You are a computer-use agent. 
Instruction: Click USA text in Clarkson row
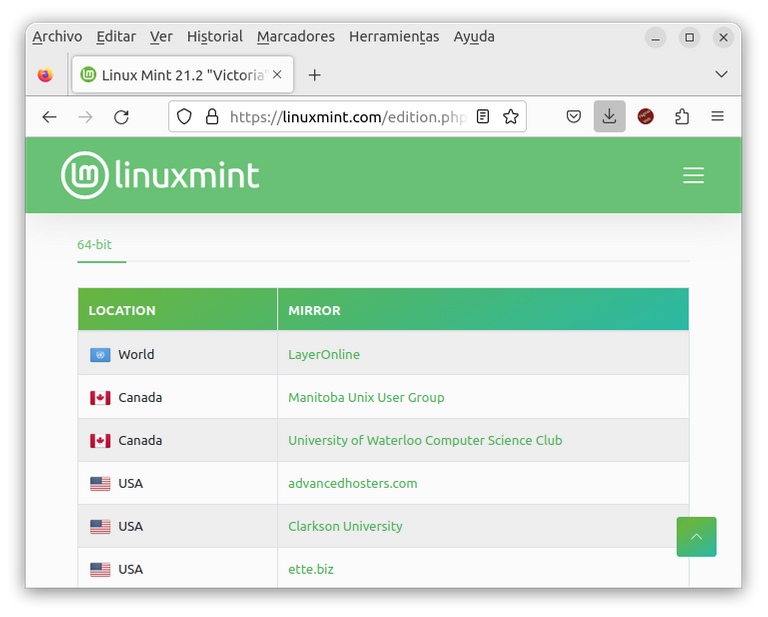coord(131,527)
